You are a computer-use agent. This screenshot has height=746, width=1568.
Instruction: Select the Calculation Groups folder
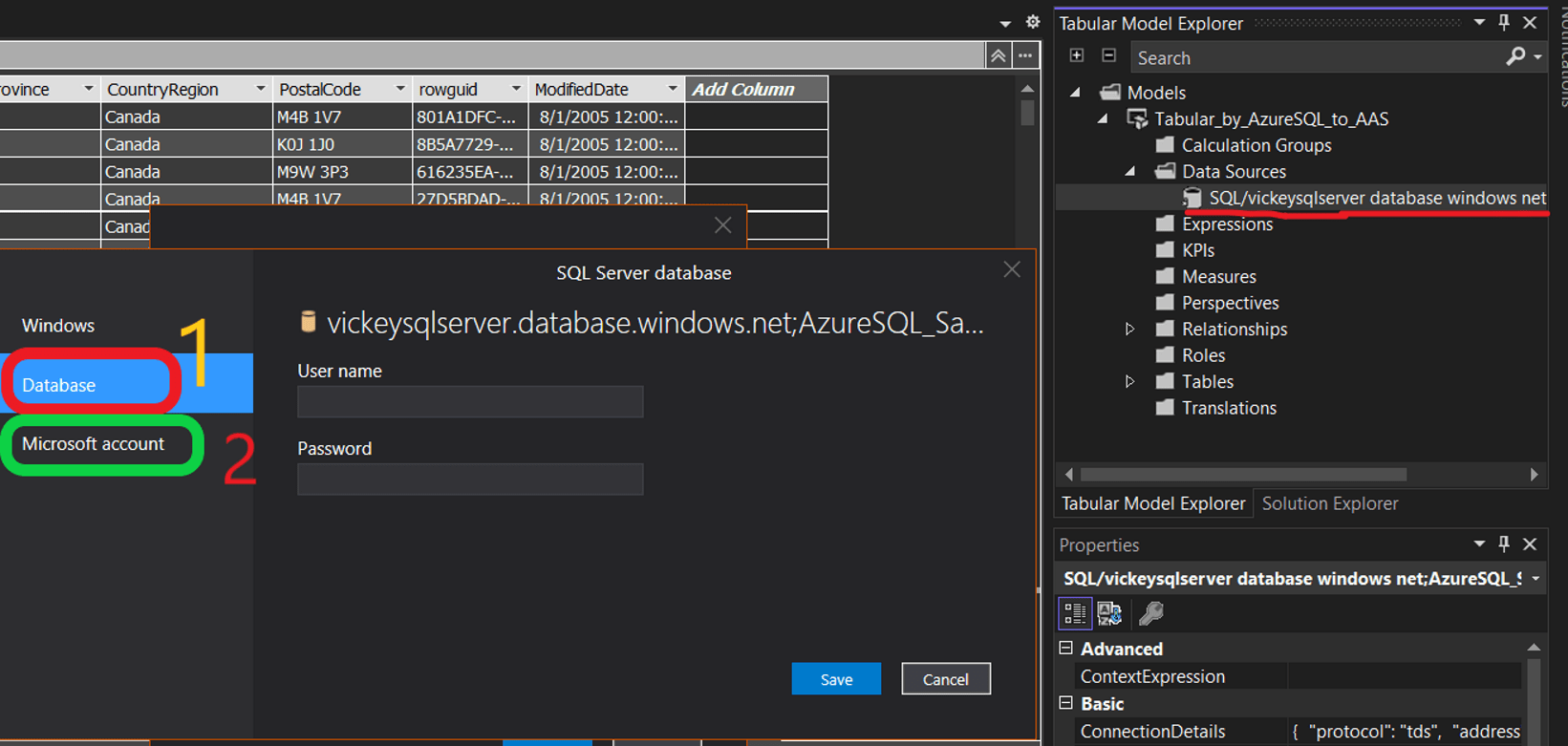tap(1256, 145)
